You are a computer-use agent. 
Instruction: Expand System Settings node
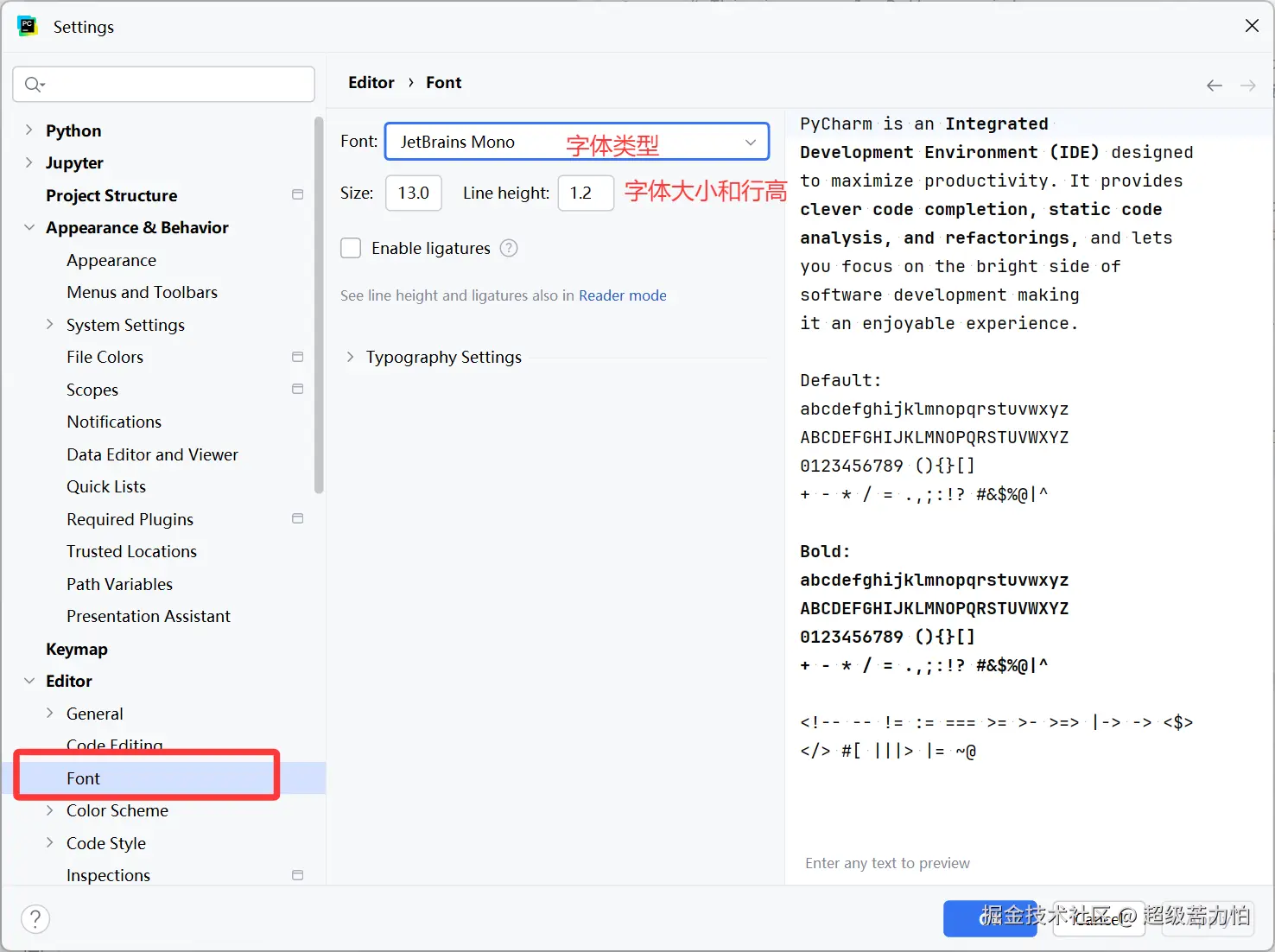coord(49,324)
